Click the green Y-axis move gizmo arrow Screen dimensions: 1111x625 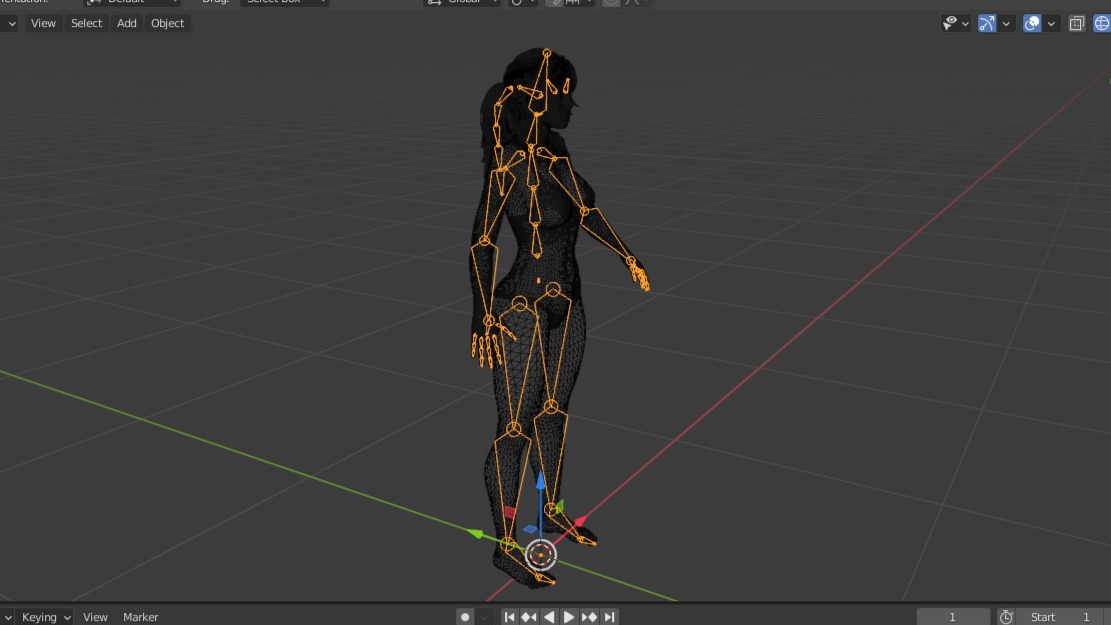(x=475, y=533)
